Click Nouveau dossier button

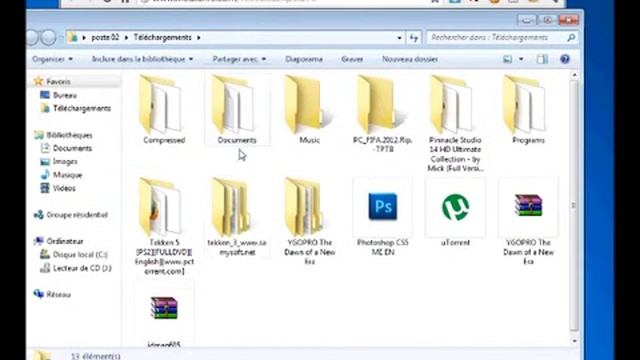click(410, 59)
